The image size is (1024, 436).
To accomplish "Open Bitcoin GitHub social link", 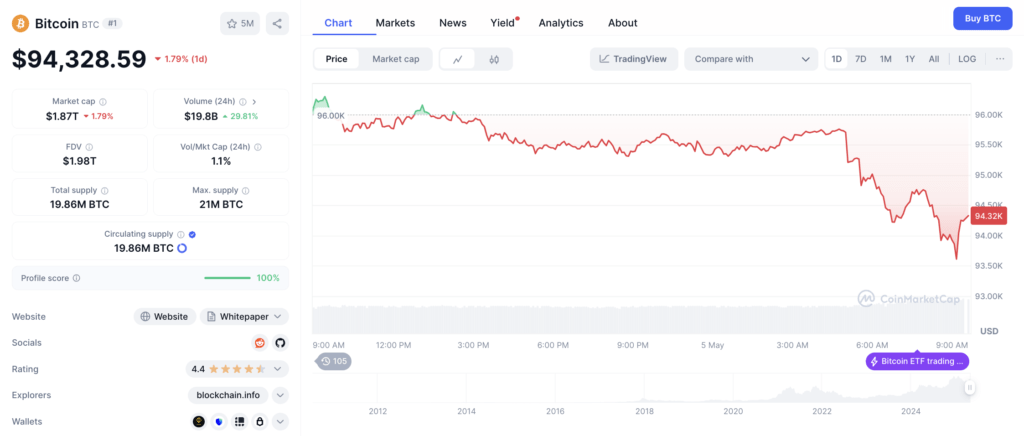I will pyautogui.click(x=280, y=343).
